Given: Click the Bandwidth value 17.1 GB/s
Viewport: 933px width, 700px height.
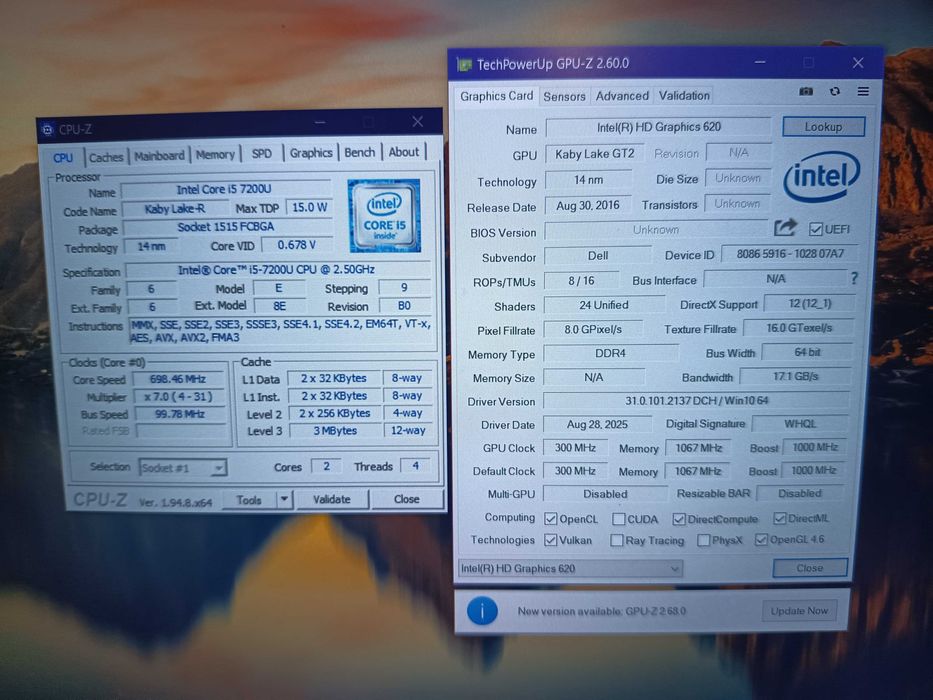Looking at the screenshot, I should (x=795, y=376).
